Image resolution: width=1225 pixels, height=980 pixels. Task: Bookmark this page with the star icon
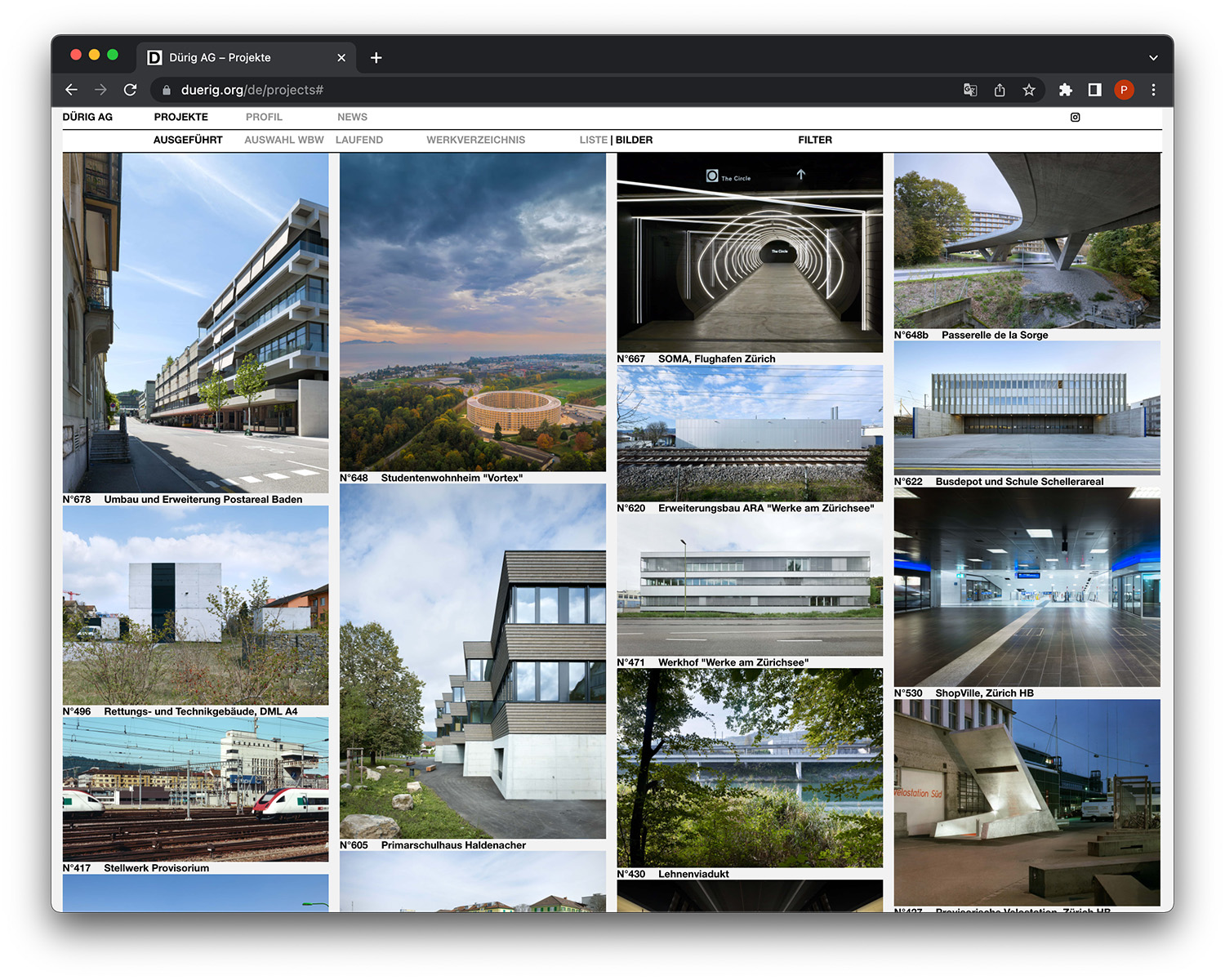click(1029, 90)
